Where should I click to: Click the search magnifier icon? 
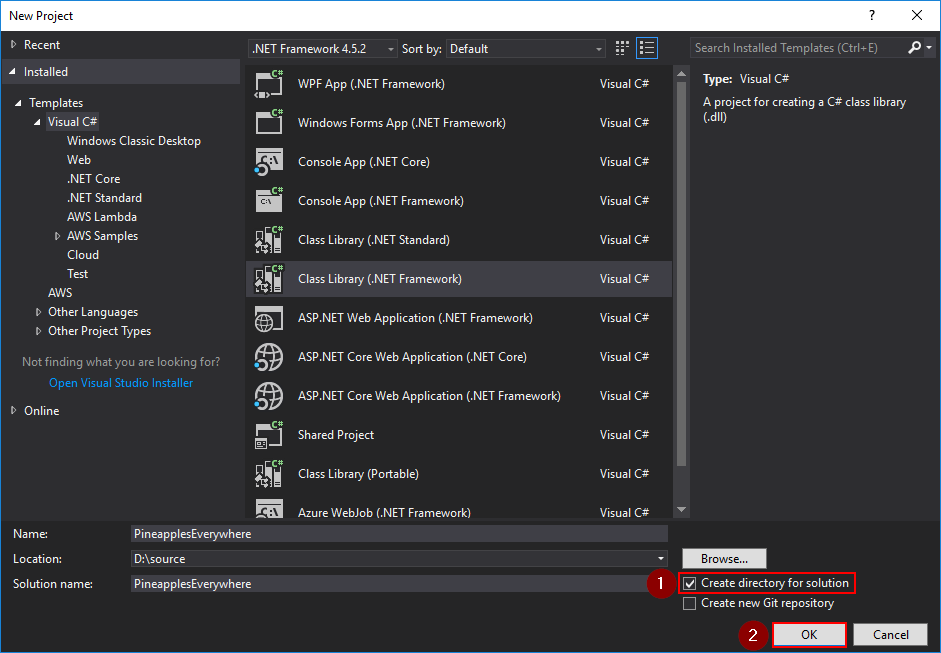(915, 48)
